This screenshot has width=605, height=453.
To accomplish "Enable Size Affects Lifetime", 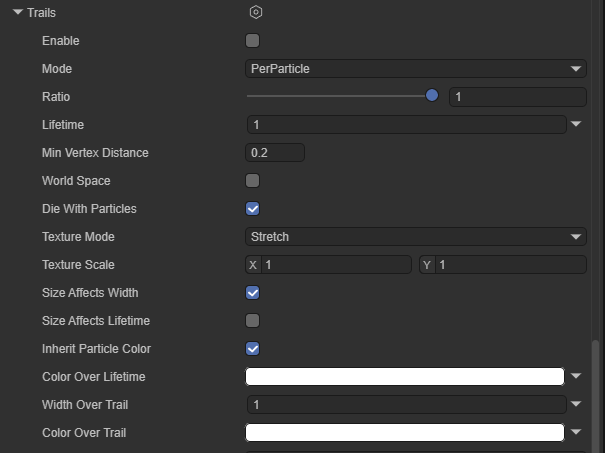I will [x=252, y=321].
